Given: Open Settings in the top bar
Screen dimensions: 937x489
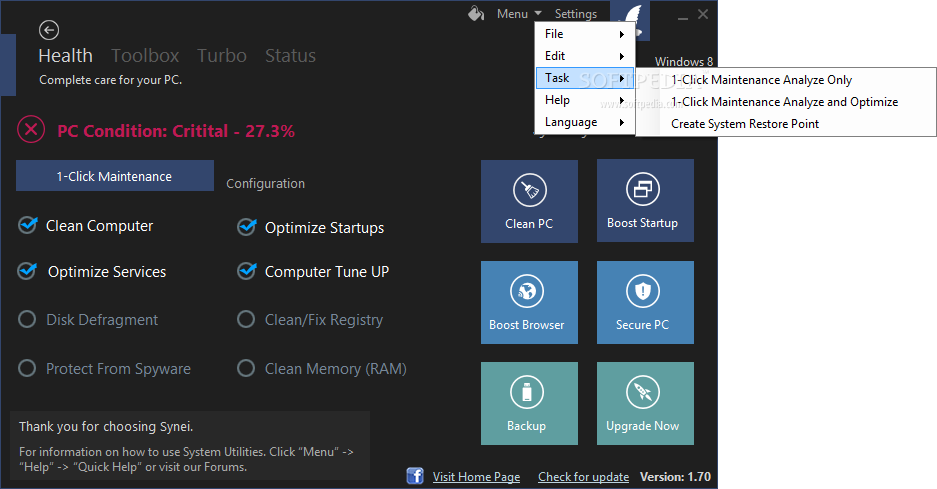Looking at the screenshot, I should pyautogui.click(x=575, y=13).
